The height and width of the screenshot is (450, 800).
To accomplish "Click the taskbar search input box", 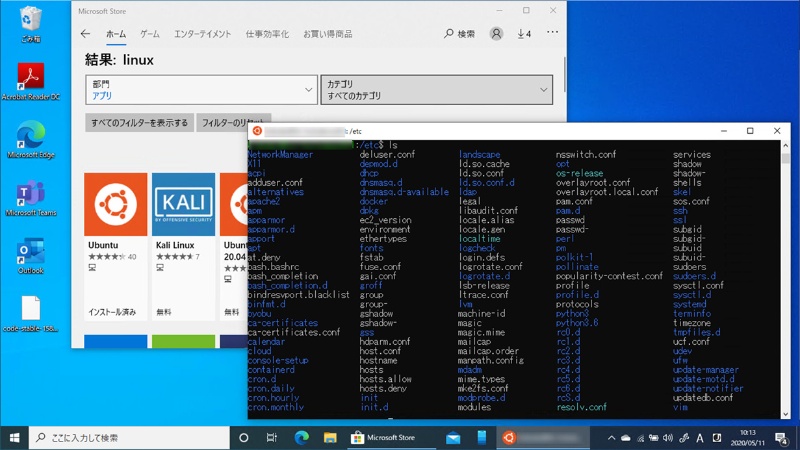I will pos(130,438).
